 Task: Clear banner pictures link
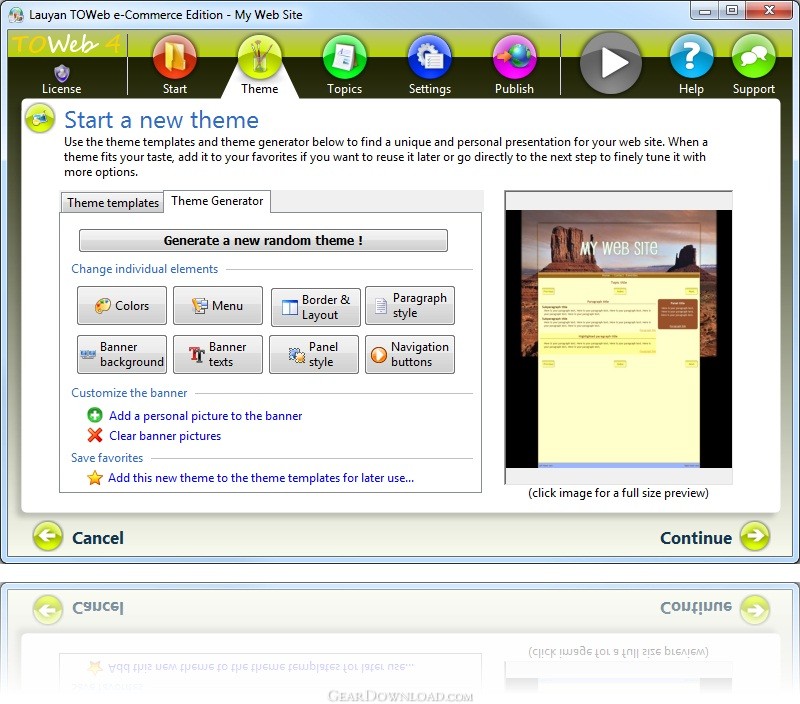[165, 436]
